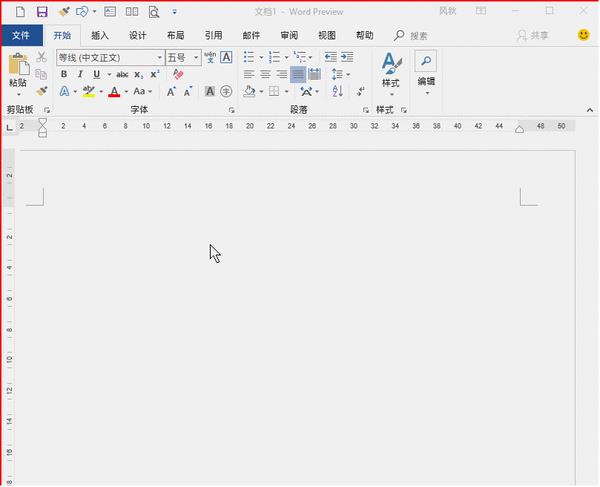
Task: Click the smiley feedback icon
Action: tap(584, 35)
